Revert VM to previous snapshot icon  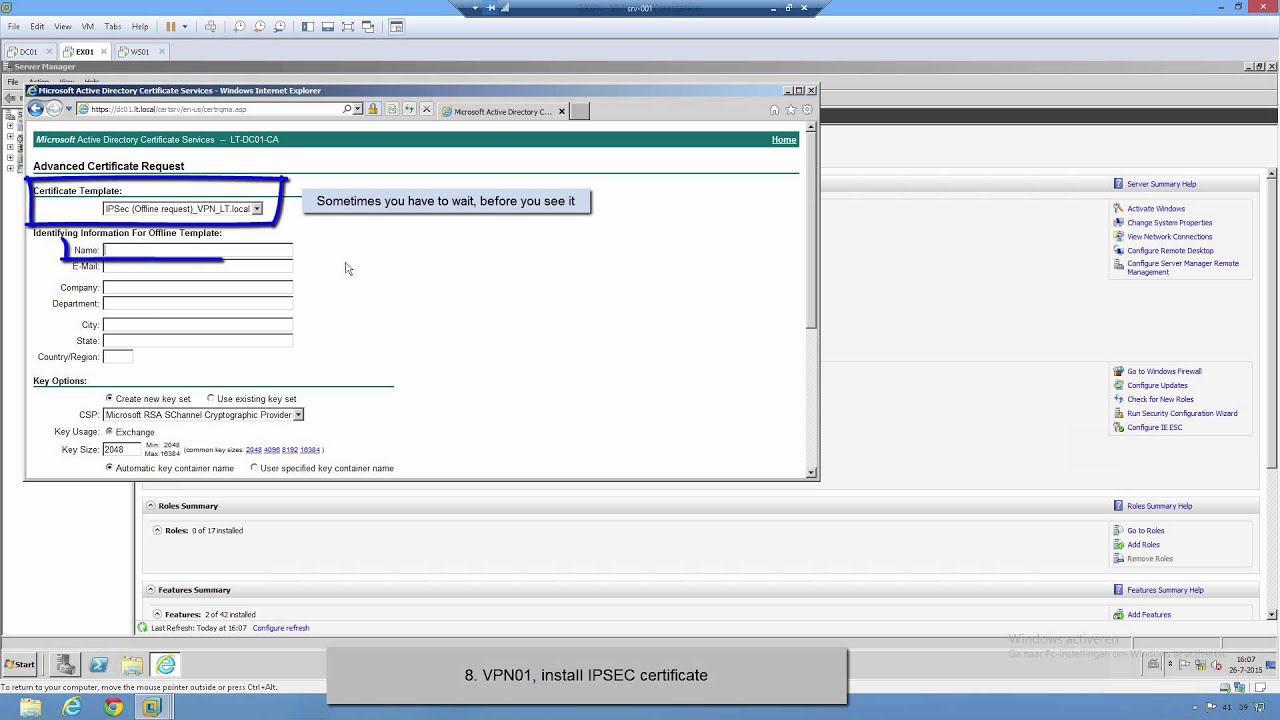tap(259, 27)
